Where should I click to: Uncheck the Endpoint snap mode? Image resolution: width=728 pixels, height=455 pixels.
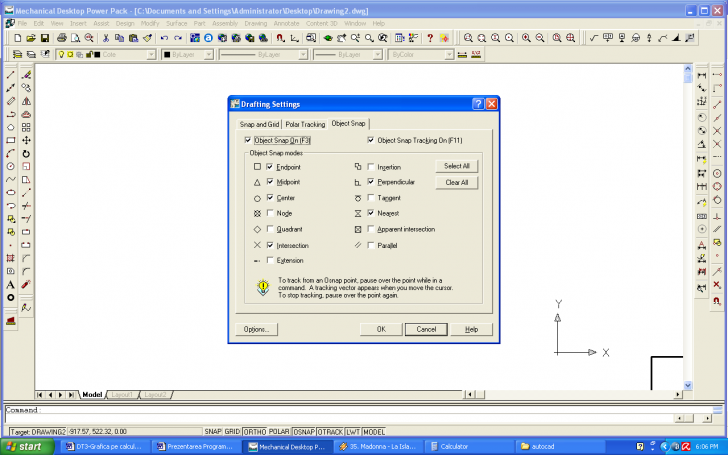[270, 167]
